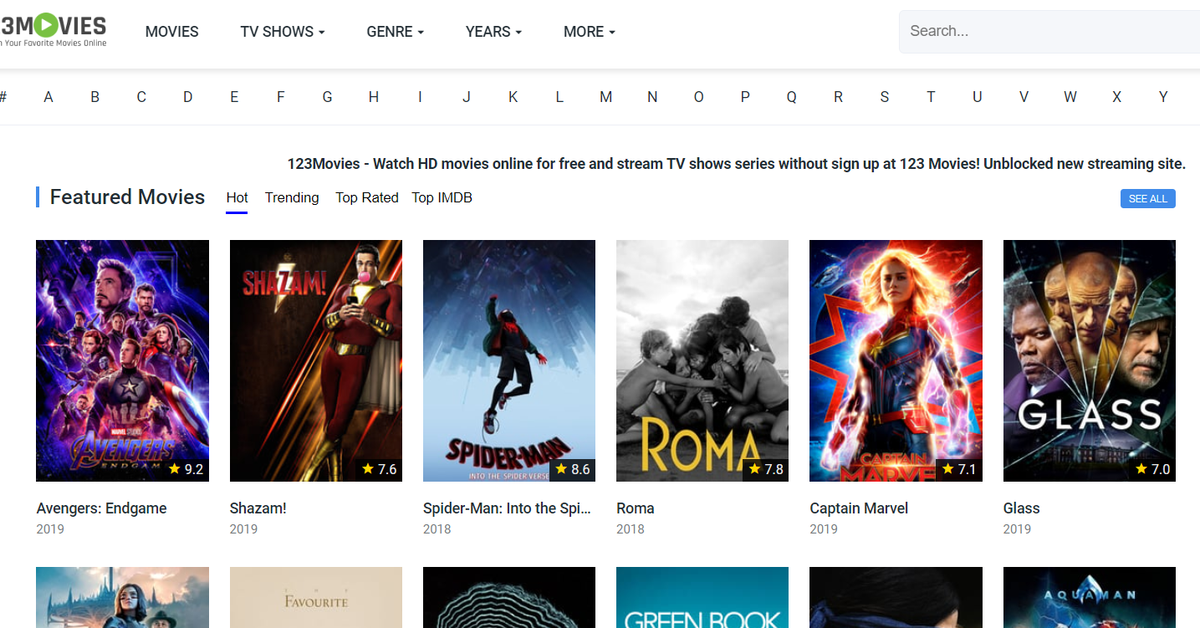Filter by letter C

(141, 97)
